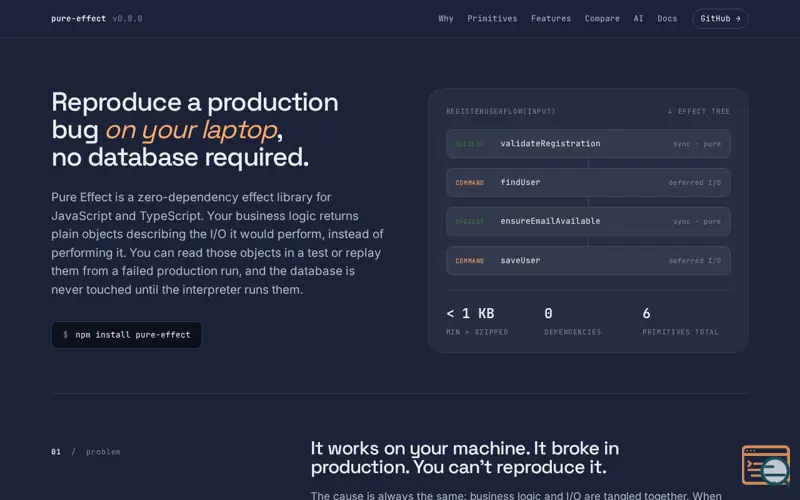Image resolution: width=800 pixels, height=500 pixels.
Task: Click the PRIMITIVES TOTAL label
Action: coord(680,332)
